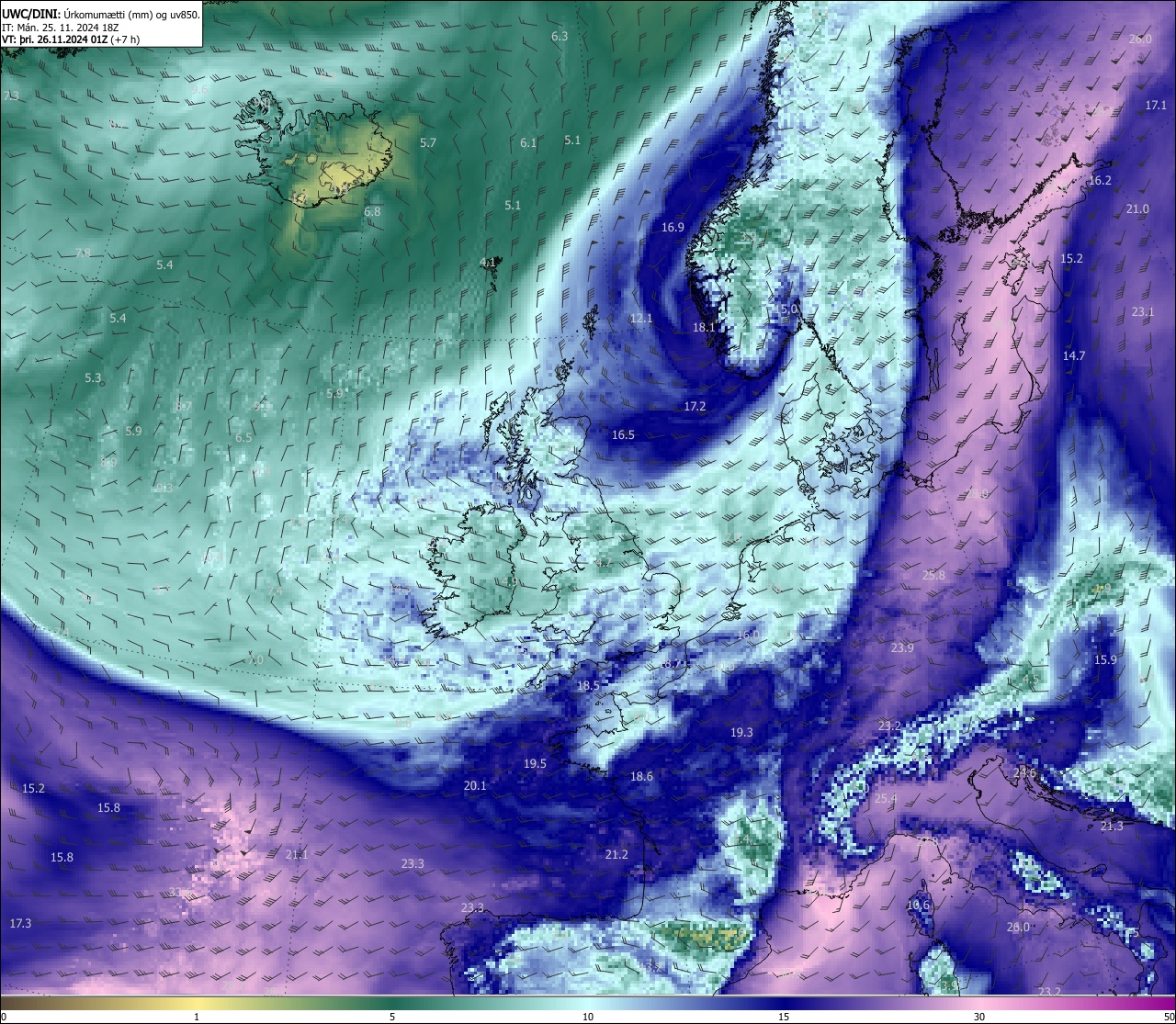Image resolution: width=1176 pixels, height=1024 pixels.
Task: Click the color scale label "1"
Action: point(197,1017)
